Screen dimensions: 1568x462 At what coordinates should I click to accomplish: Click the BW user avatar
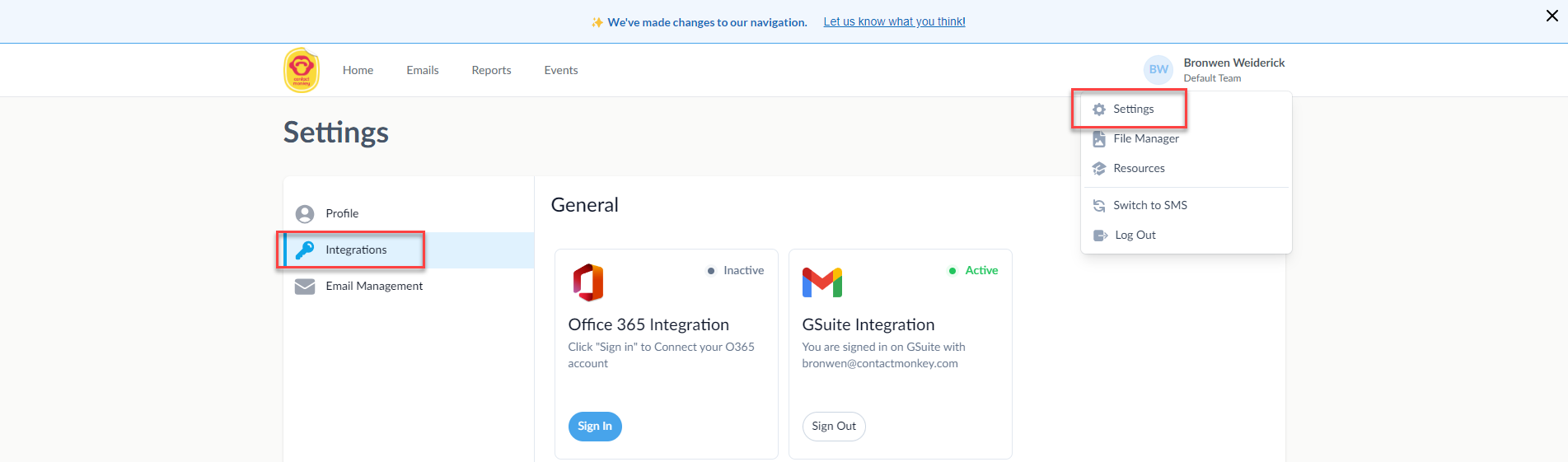[1158, 70]
